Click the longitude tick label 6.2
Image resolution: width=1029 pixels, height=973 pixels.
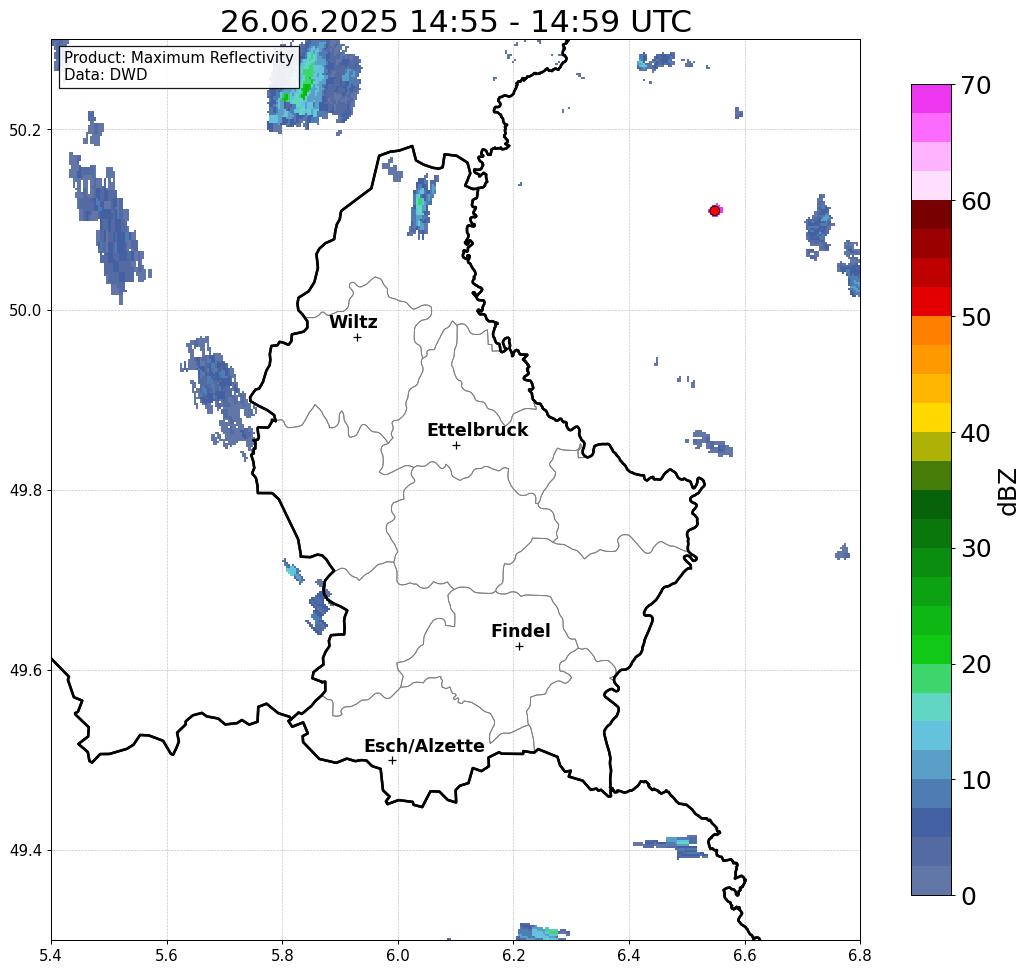coord(513,955)
